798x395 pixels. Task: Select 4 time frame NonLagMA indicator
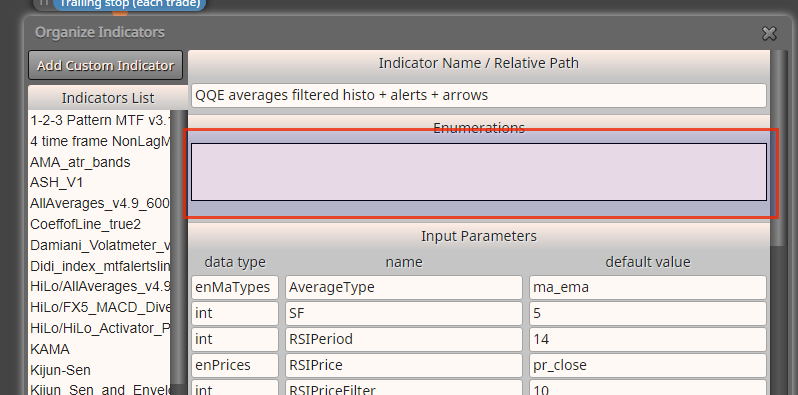pos(100,141)
